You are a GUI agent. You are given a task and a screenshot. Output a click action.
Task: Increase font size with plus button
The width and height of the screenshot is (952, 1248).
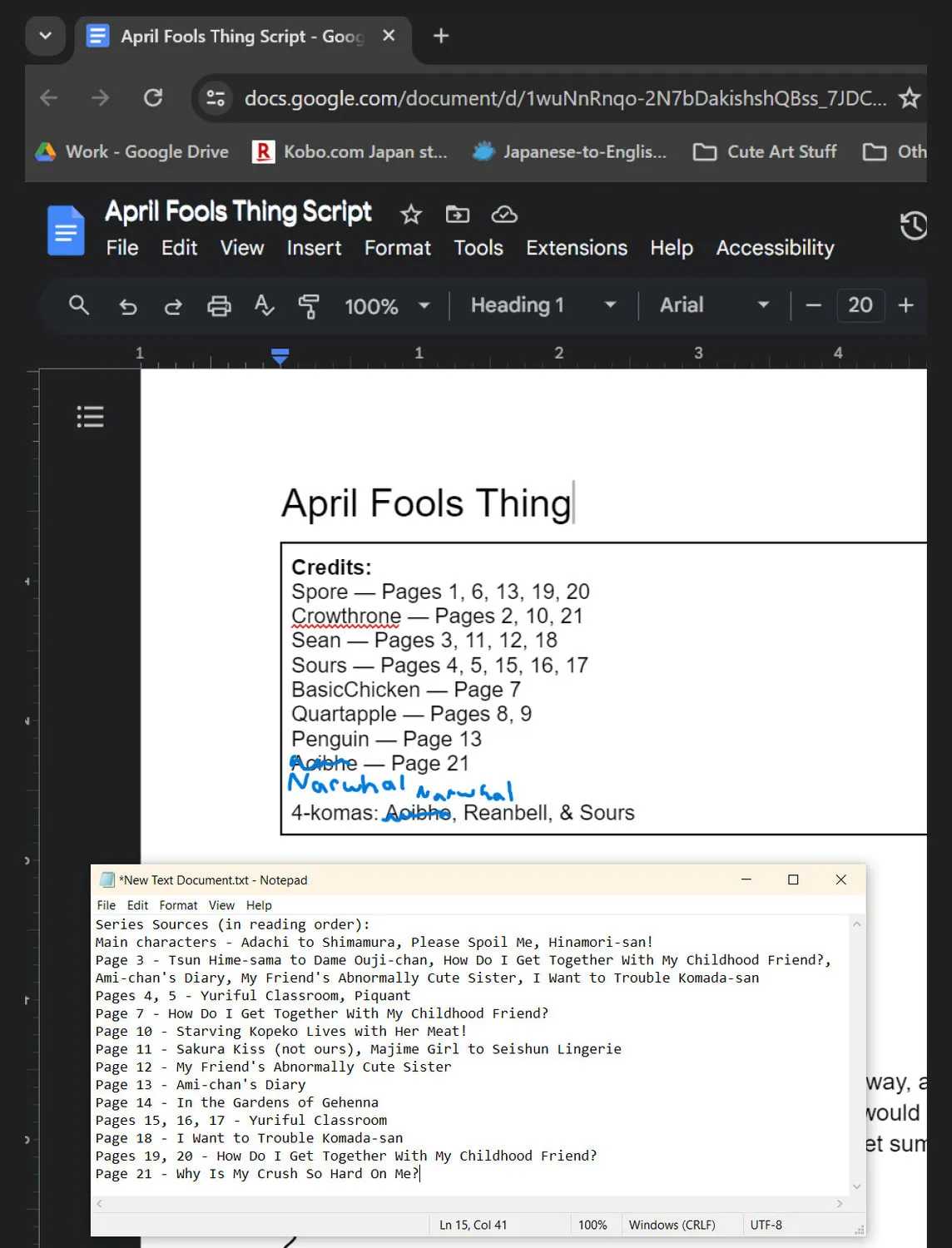pos(906,305)
